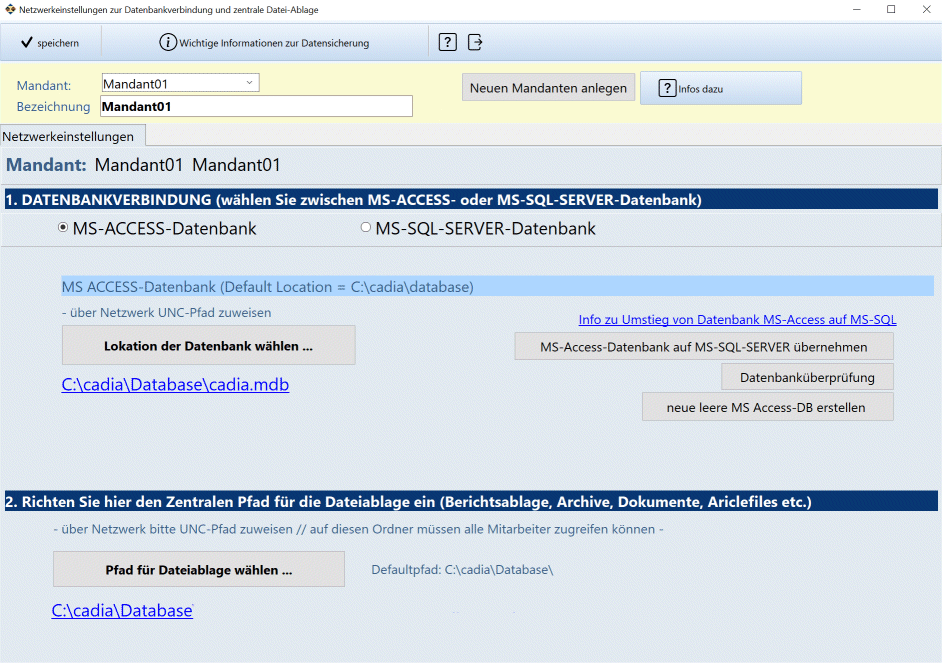
Task: Click MS-Access-Datenbank auf MS-SQL-SERVER übernehmen
Action: (x=703, y=347)
